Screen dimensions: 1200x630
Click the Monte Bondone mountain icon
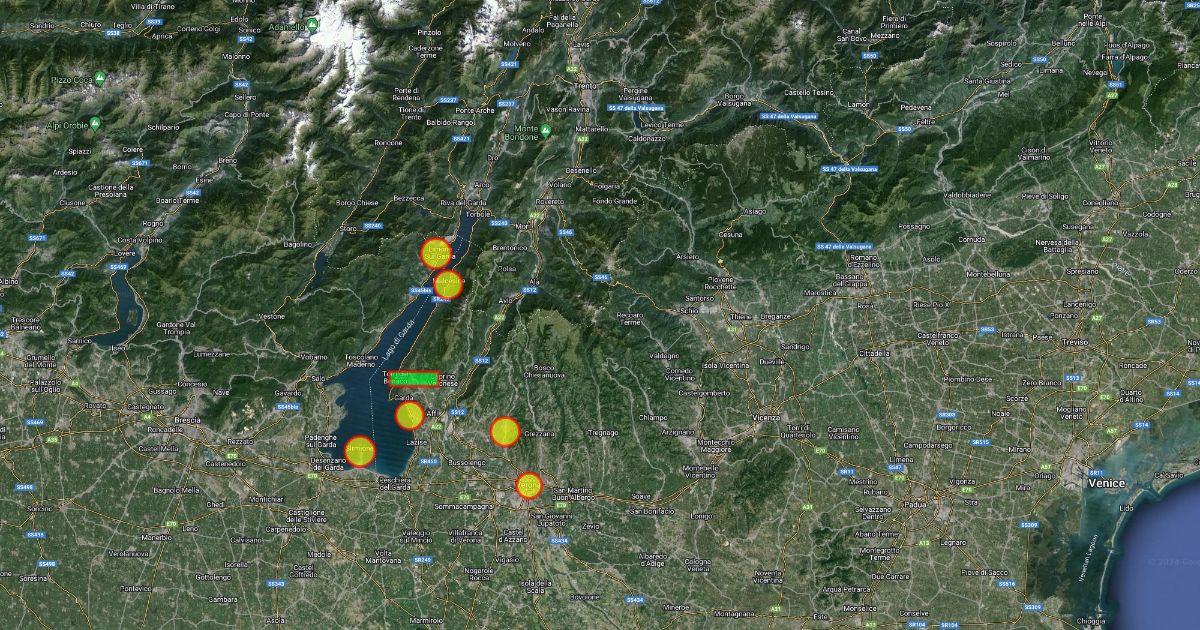(x=548, y=129)
